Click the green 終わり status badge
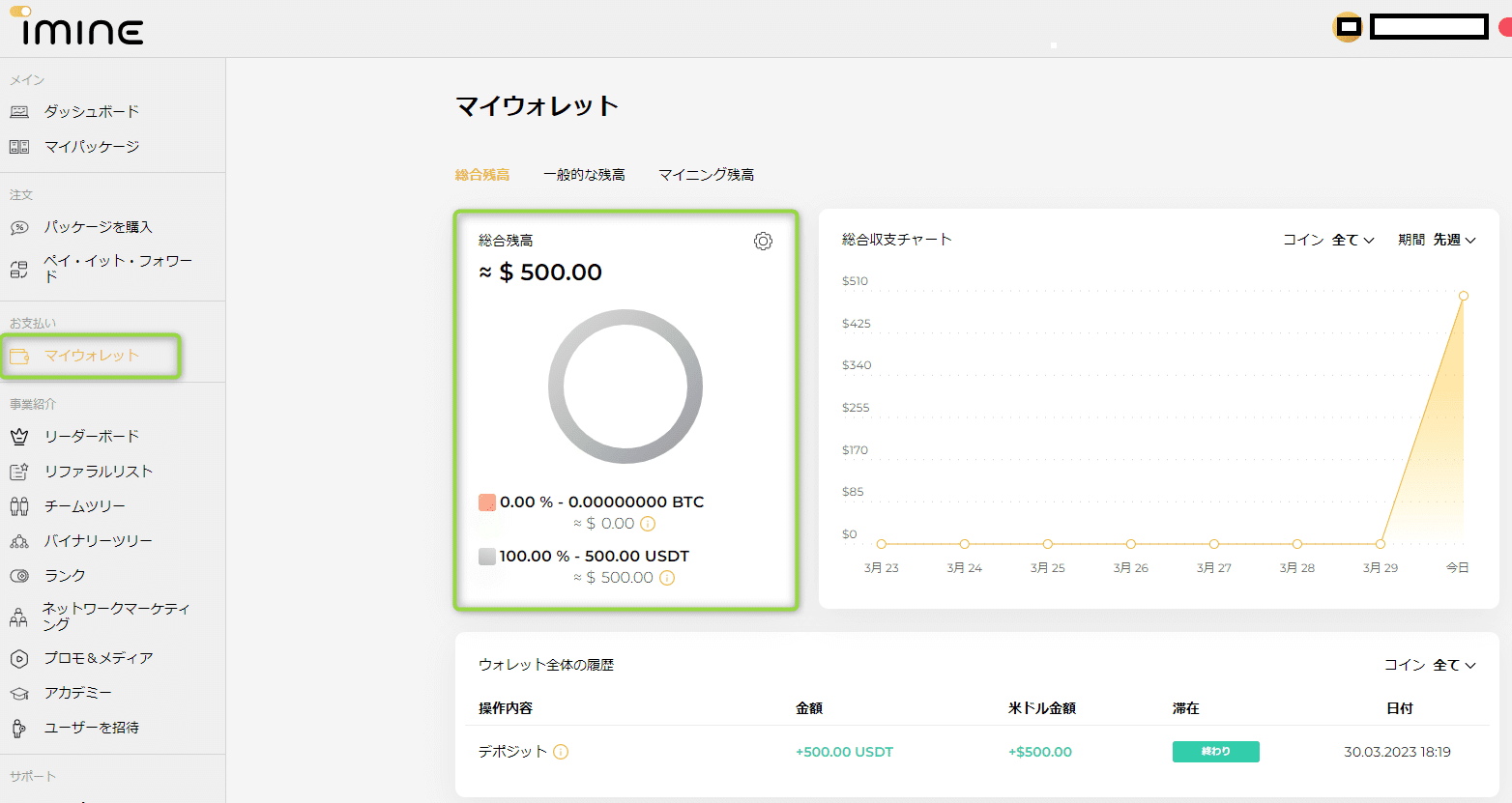This screenshot has height=803, width=1512. point(1215,752)
